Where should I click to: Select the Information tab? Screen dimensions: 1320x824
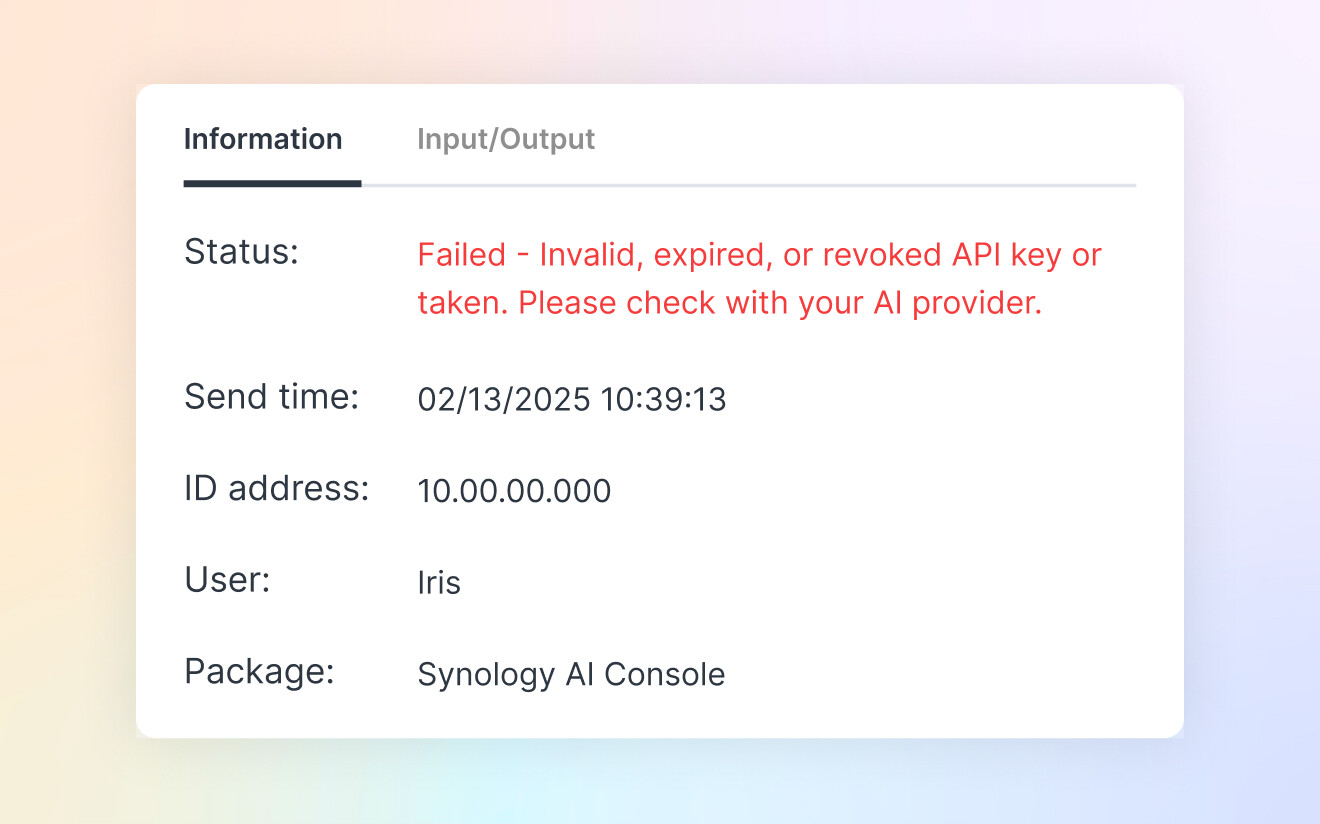coord(263,139)
